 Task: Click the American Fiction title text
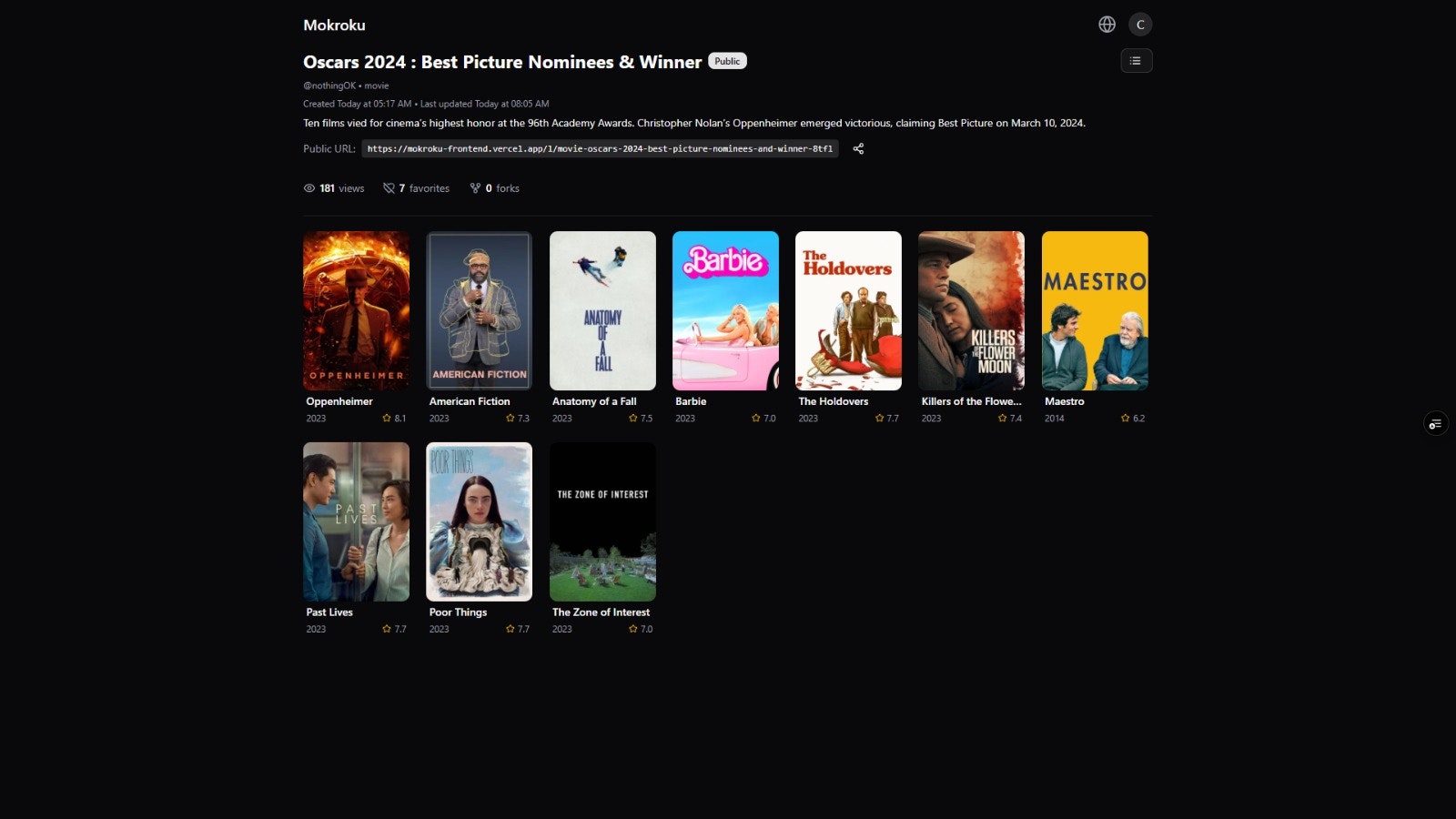click(470, 401)
